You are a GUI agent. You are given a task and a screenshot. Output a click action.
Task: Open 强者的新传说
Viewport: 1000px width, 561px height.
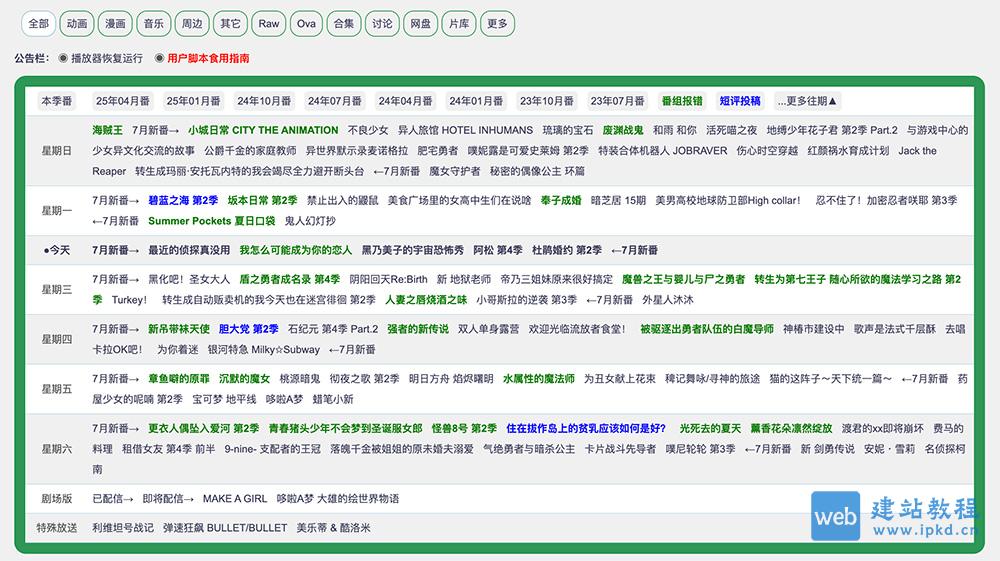pyautogui.click(x=418, y=329)
